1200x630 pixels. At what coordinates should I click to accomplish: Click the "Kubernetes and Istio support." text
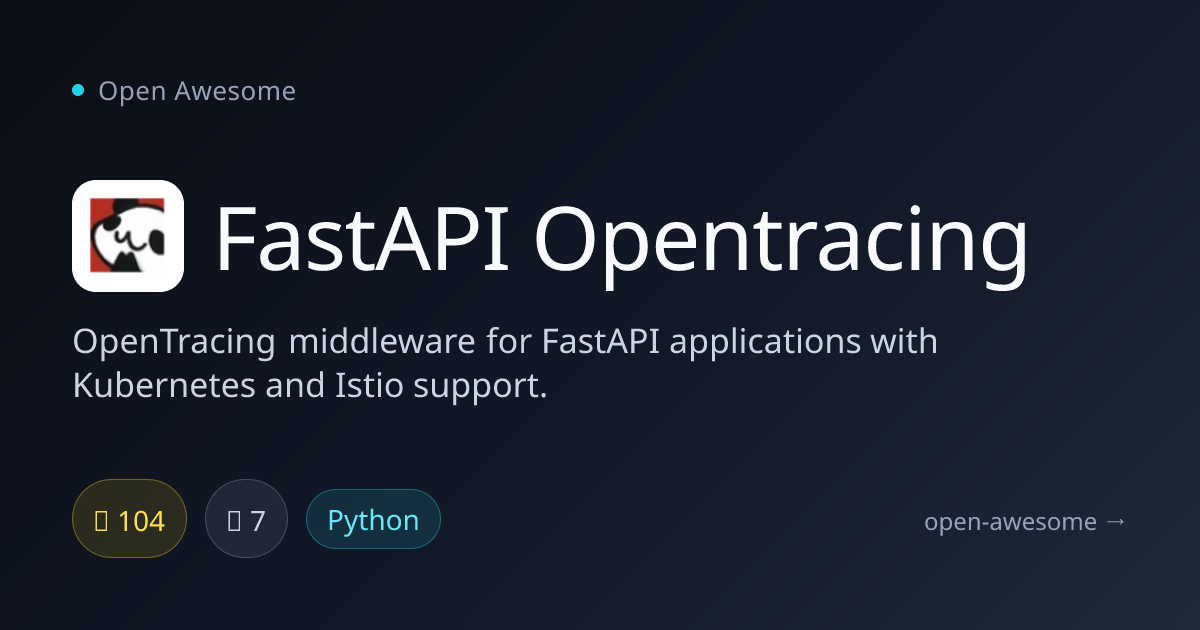coord(310,386)
